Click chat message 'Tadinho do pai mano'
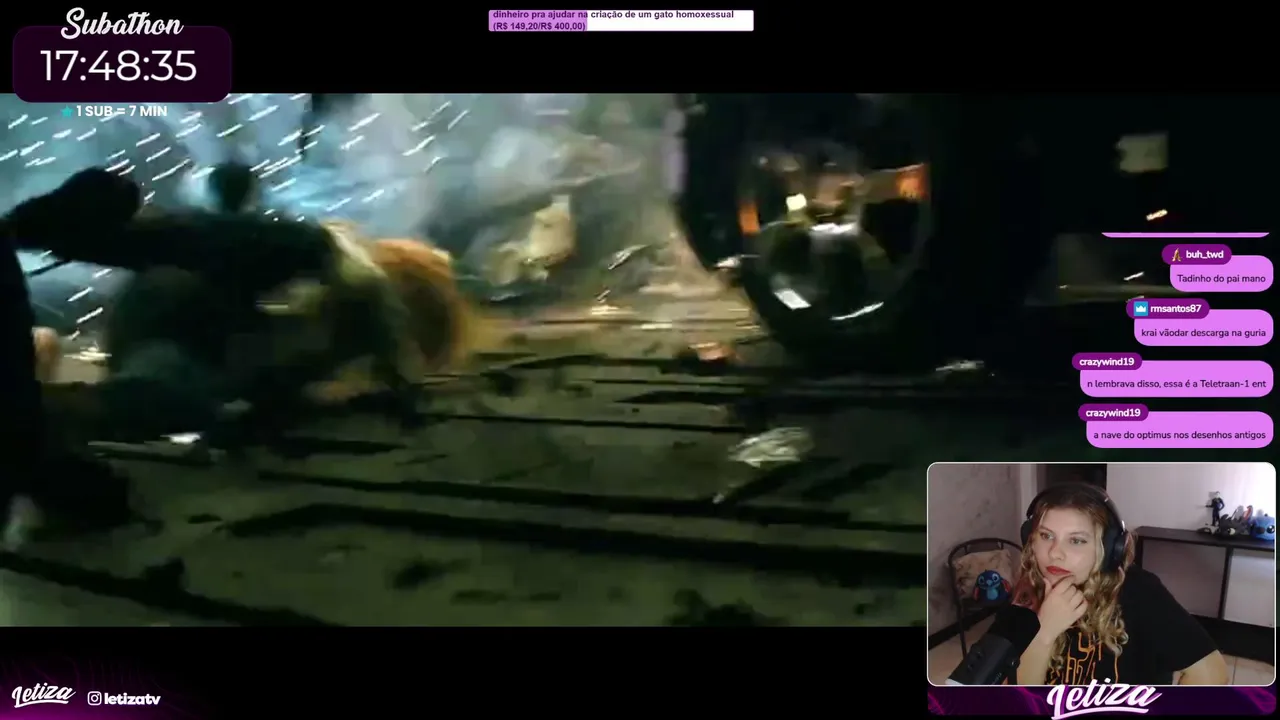This screenshot has height=720, width=1280. (1221, 279)
